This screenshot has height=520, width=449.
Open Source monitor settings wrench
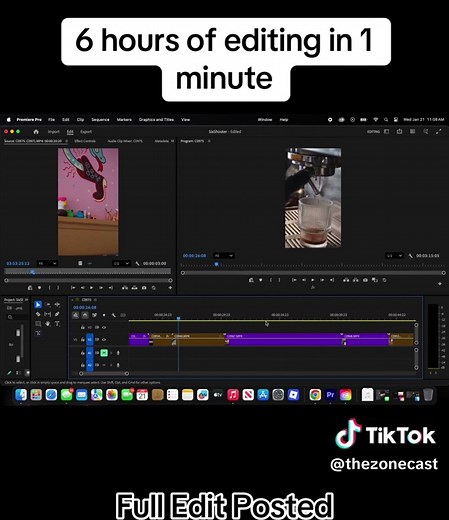[x=137, y=263]
